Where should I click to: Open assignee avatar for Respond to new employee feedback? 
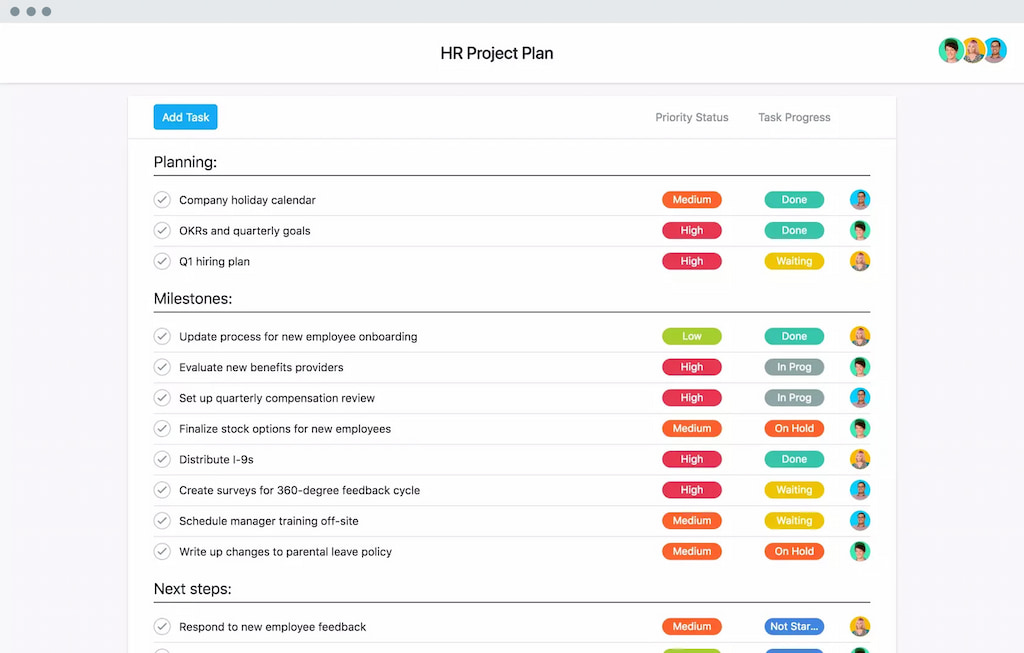pyautogui.click(x=860, y=626)
